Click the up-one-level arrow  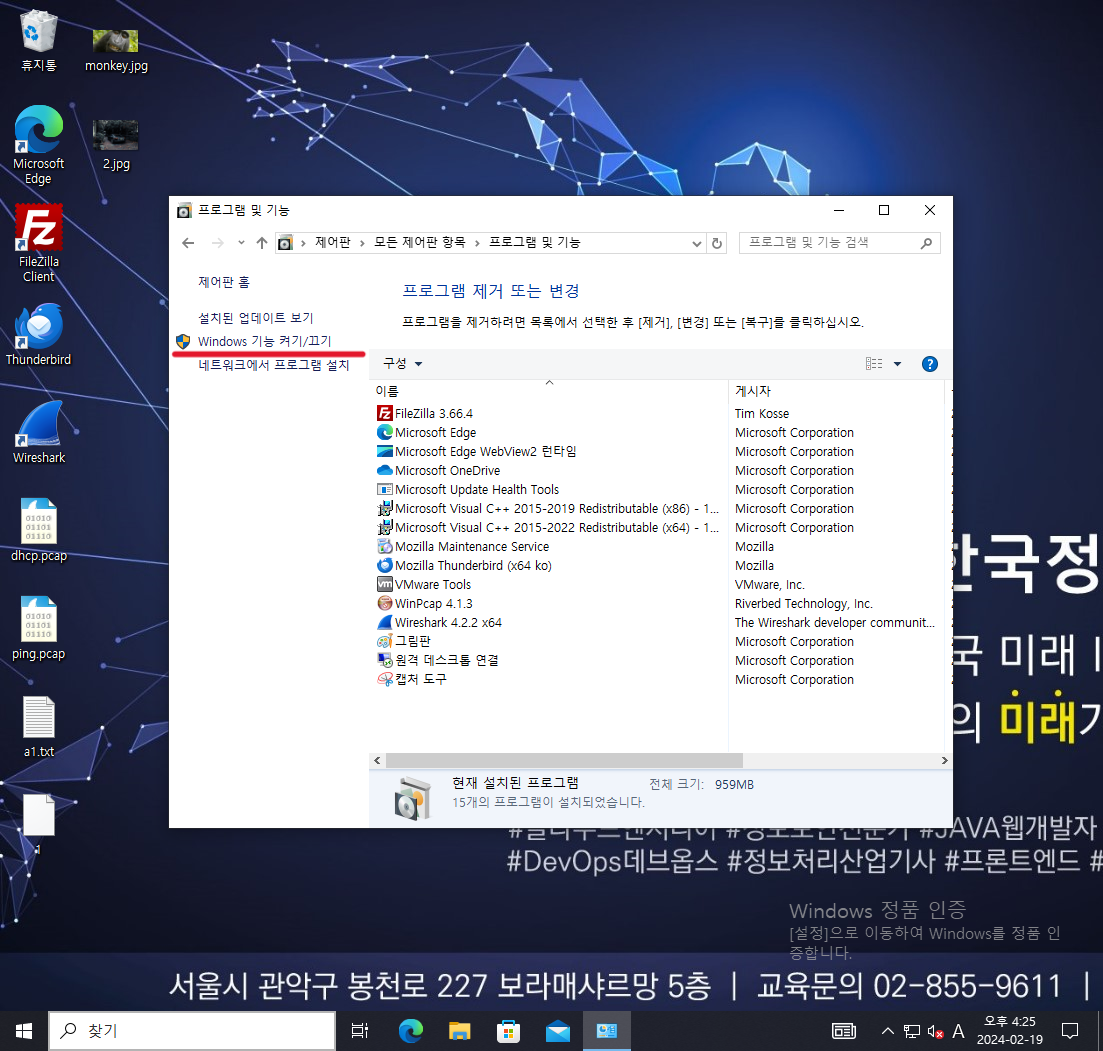(x=262, y=243)
